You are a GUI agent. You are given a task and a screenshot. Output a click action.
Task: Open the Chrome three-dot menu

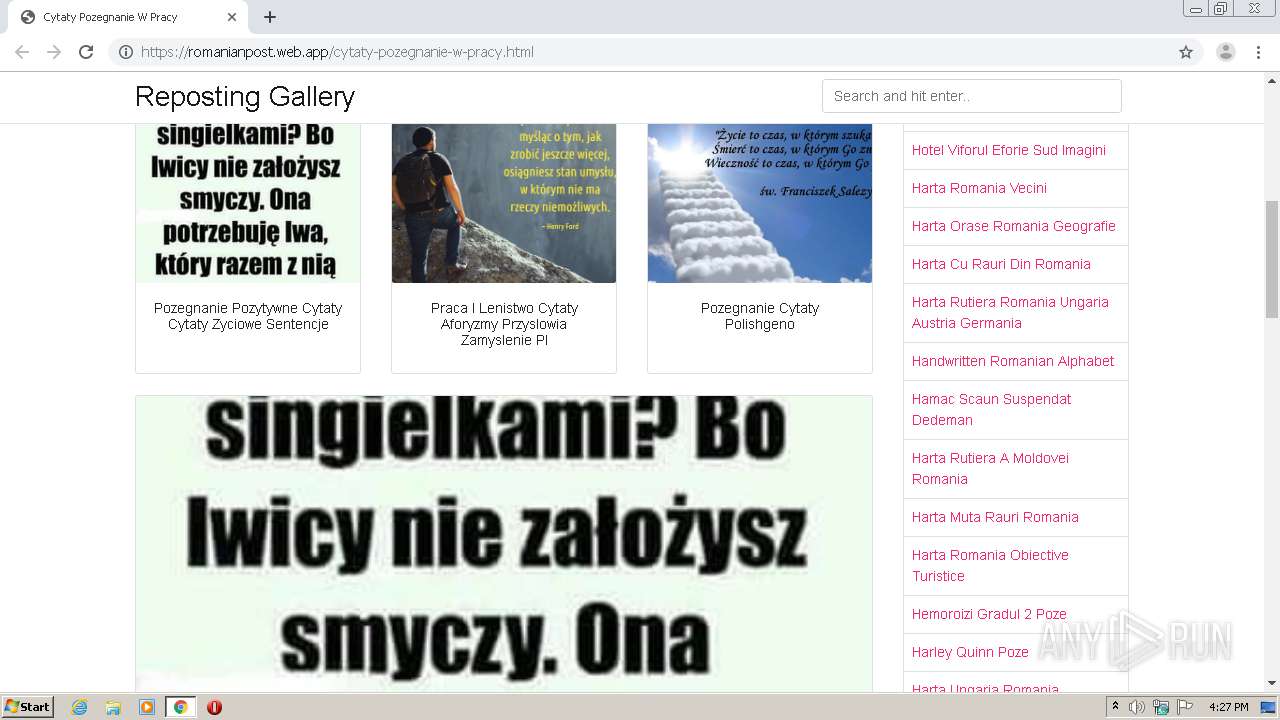[1258, 52]
